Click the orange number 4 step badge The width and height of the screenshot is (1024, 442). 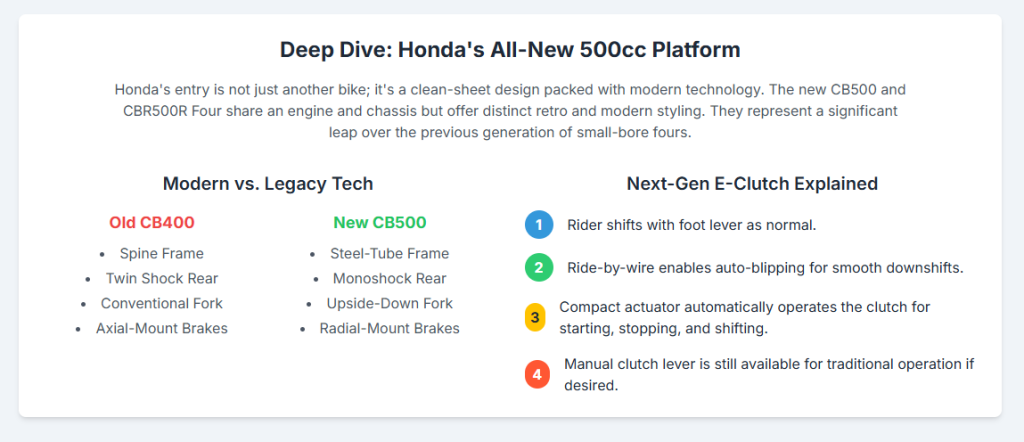[x=537, y=375]
